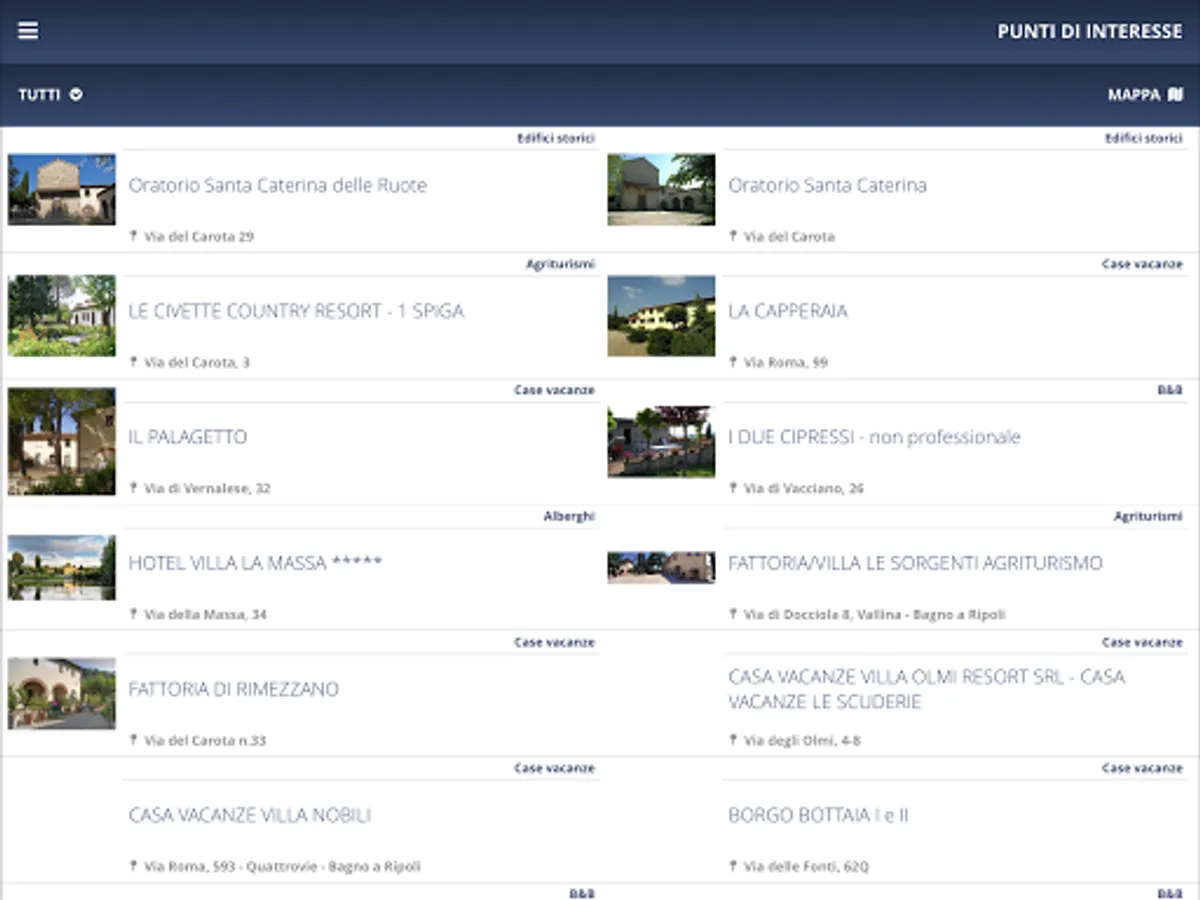Click 'Case vacanze' label above CASA VACANZE VILLA NOBILI
1200x900 pixels.
554,768
